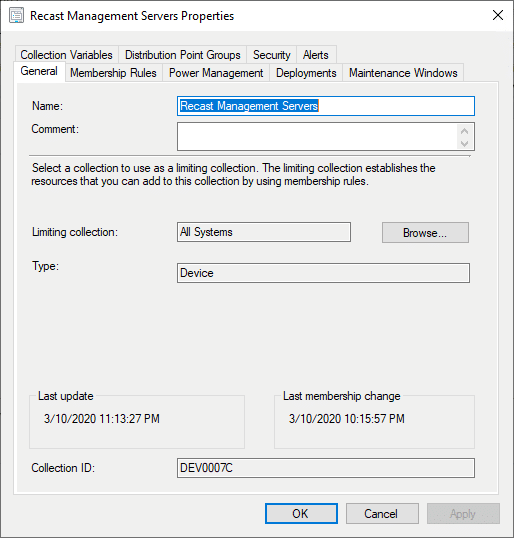The height and width of the screenshot is (538, 514).
Task: Cancel the properties dialog
Action: coord(382,514)
